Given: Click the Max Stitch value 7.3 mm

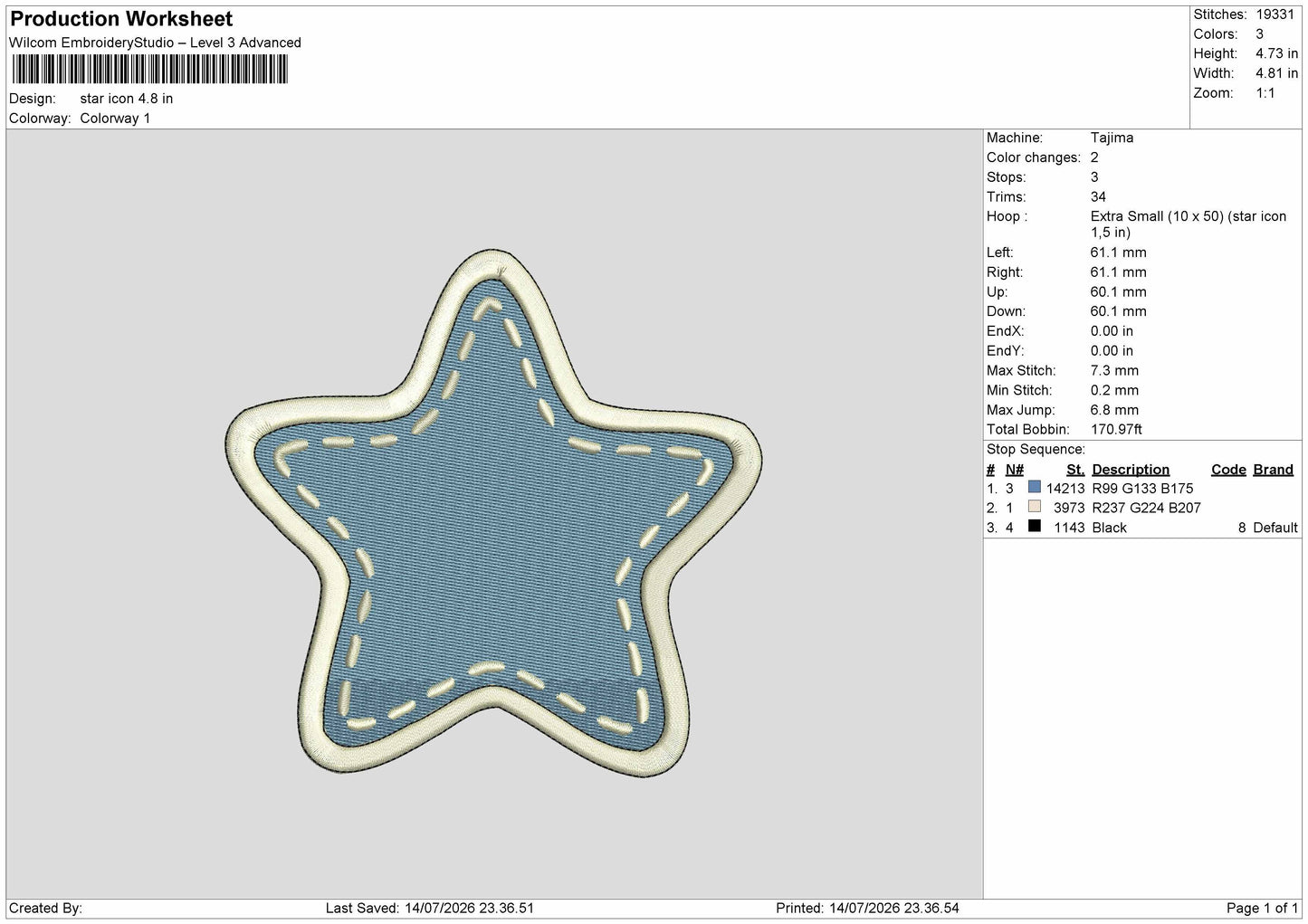Looking at the screenshot, I should 1114,370.
